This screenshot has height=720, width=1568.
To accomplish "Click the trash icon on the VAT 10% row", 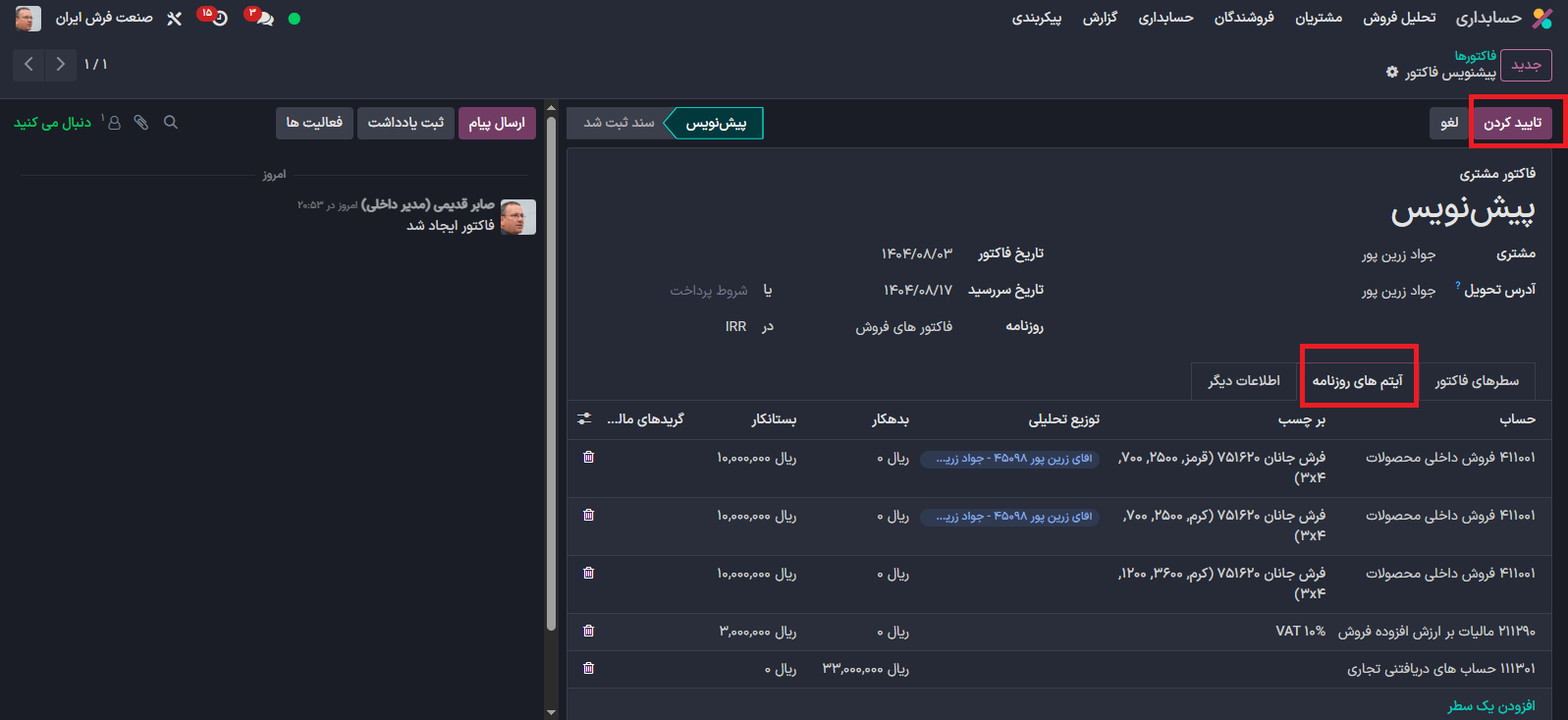I will [x=588, y=631].
